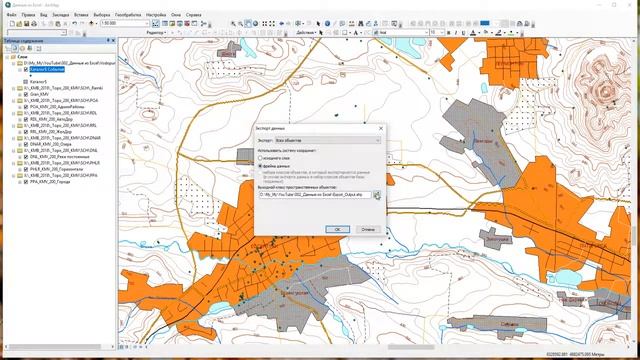Close the Table of Contents panel
This screenshot has height=360, width=640.
tap(113, 41)
